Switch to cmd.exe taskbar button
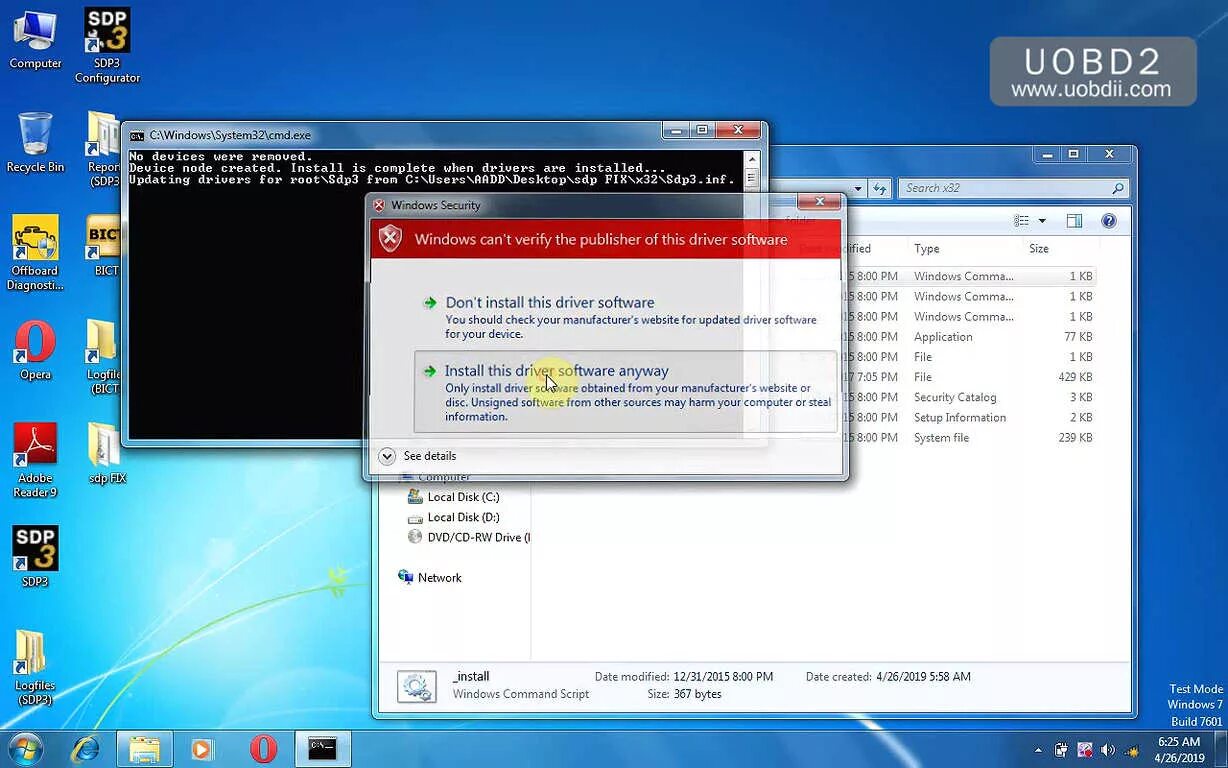The image size is (1228, 768). 322,749
